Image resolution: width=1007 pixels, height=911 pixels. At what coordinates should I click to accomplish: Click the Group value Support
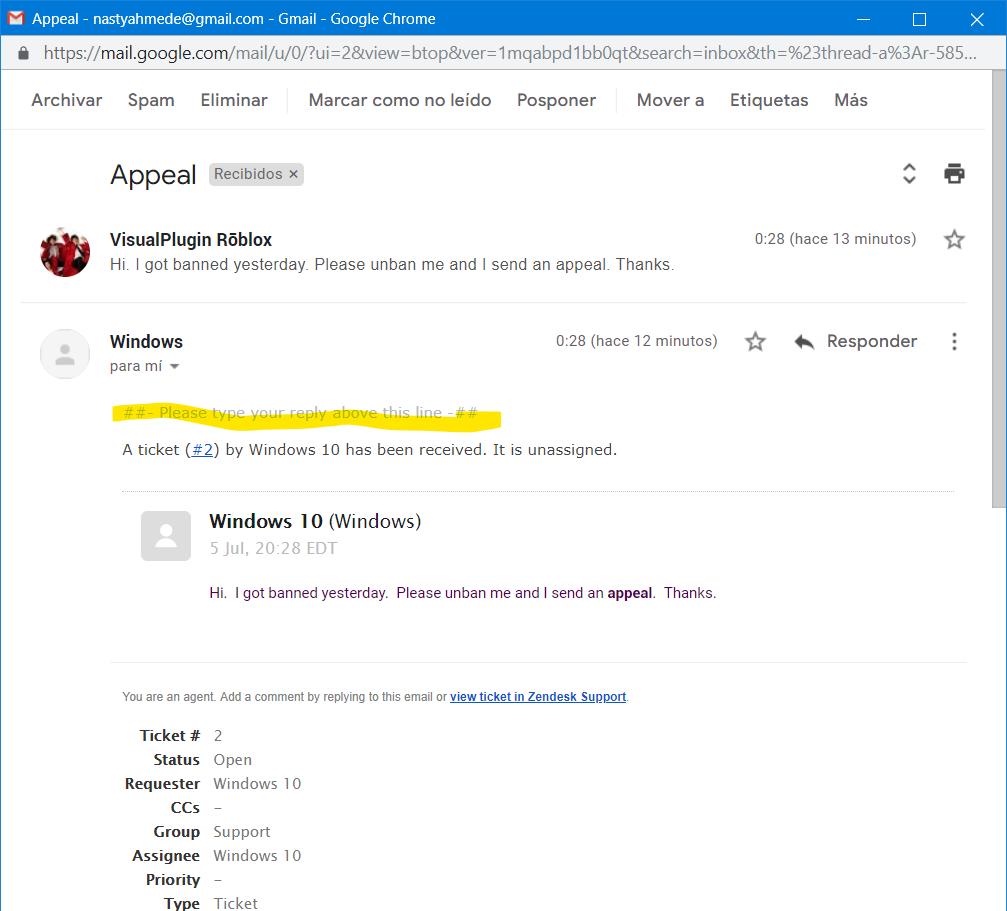coord(241,831)
